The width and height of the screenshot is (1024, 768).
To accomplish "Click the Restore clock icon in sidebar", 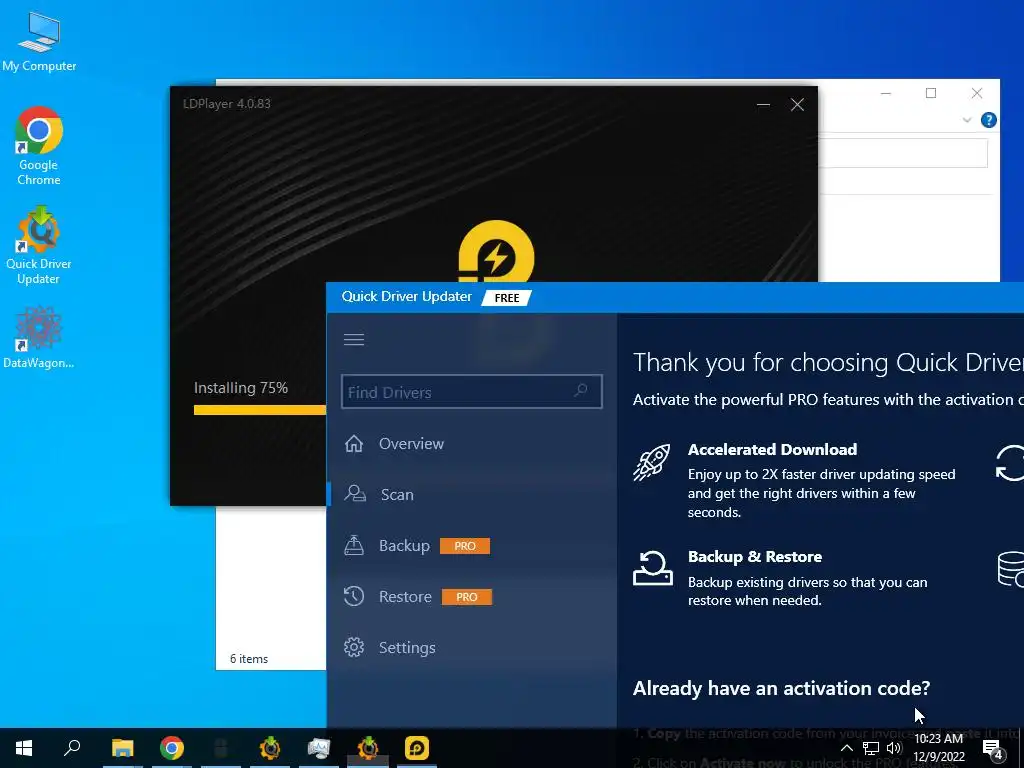I will (x=354, y=596).
